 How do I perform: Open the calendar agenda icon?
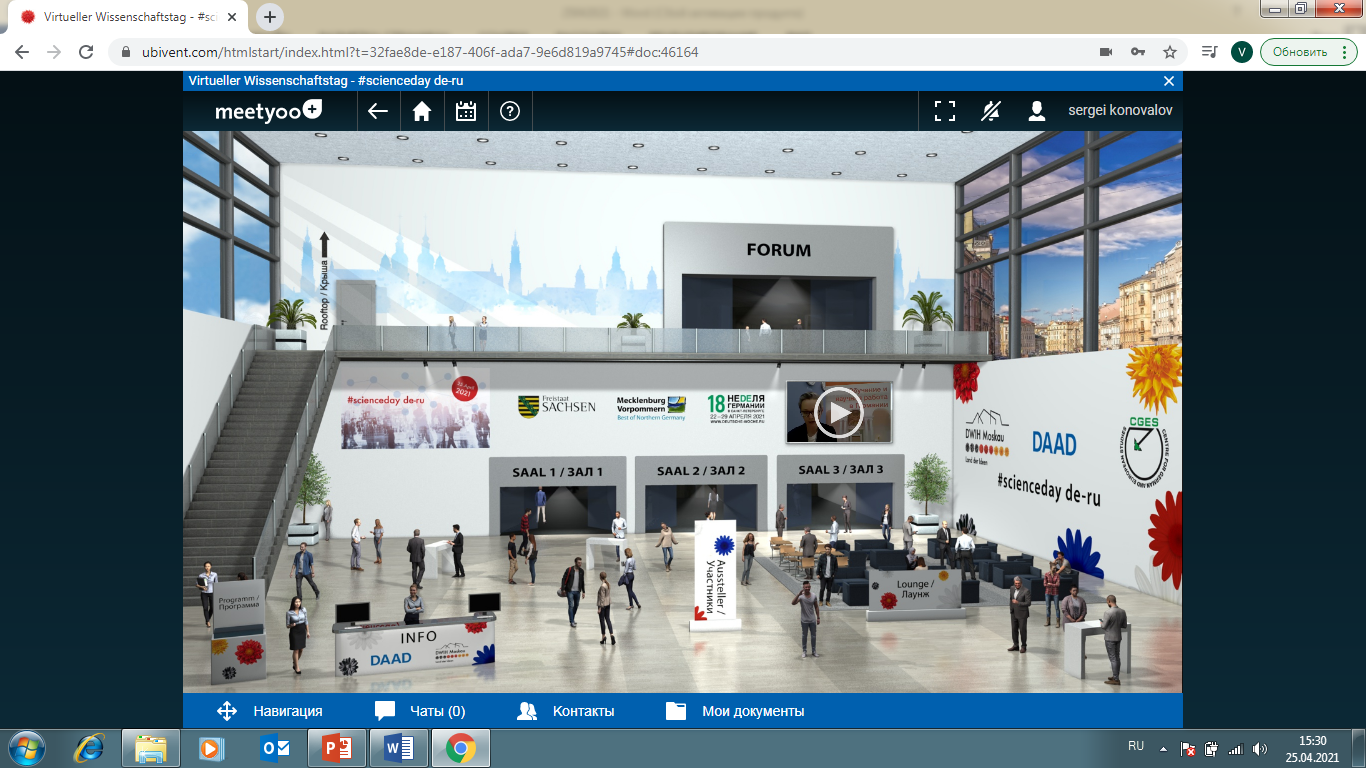coord(466,111)
